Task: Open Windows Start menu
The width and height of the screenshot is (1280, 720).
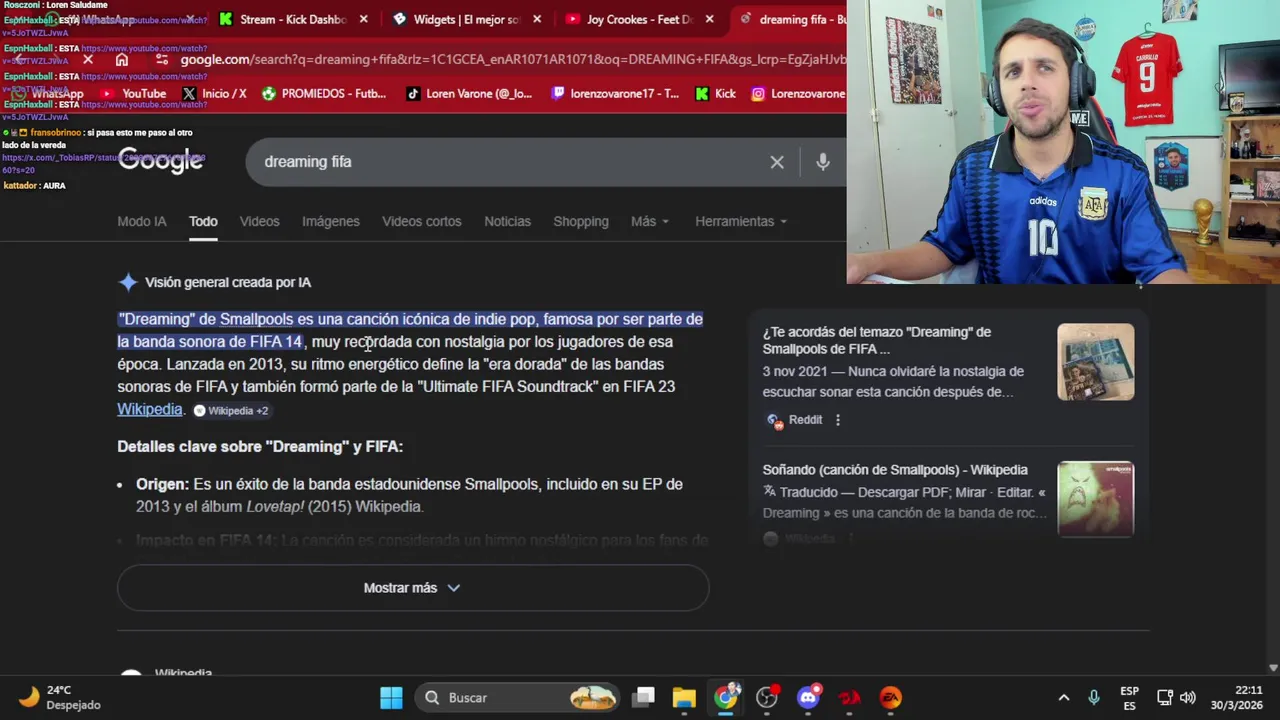Action: pyautogui.click(x=391, y=697)
